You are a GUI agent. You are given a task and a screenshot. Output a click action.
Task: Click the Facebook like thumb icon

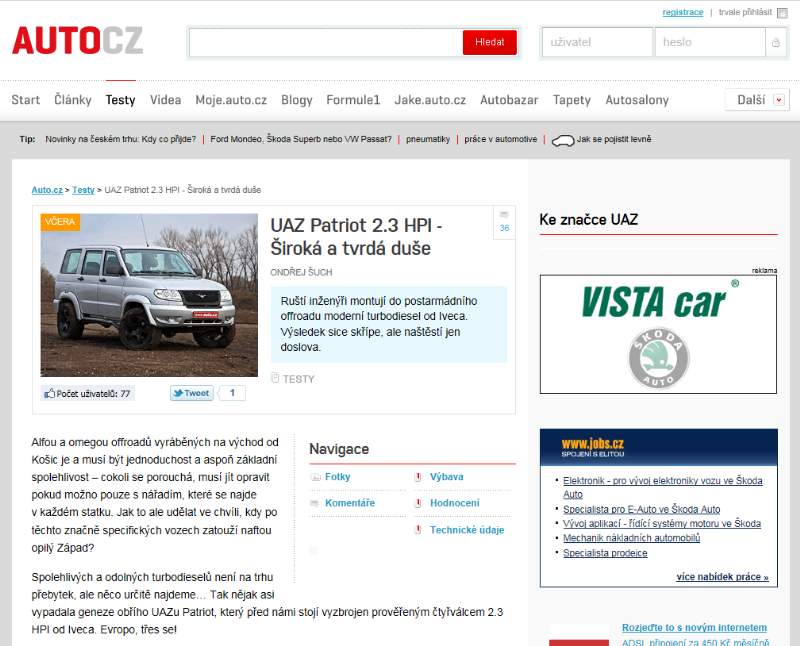pyautogui.click(x=49, y=393)
